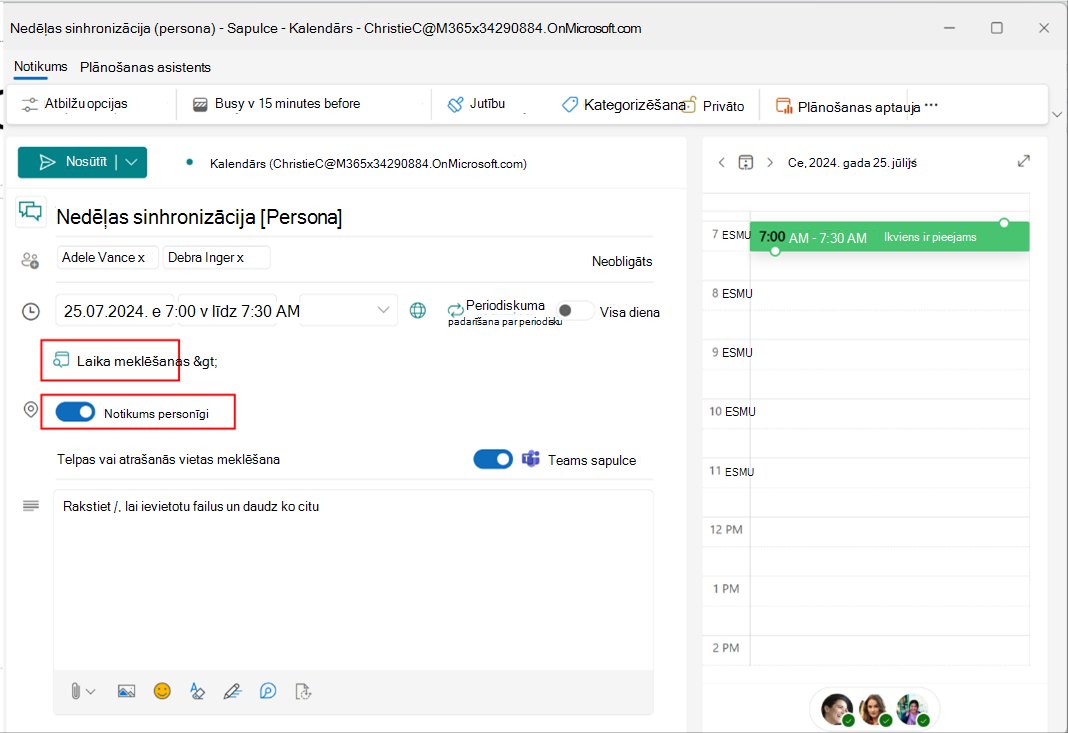
Task: Click the Jutību sensitivity icon
Action: 455,104
